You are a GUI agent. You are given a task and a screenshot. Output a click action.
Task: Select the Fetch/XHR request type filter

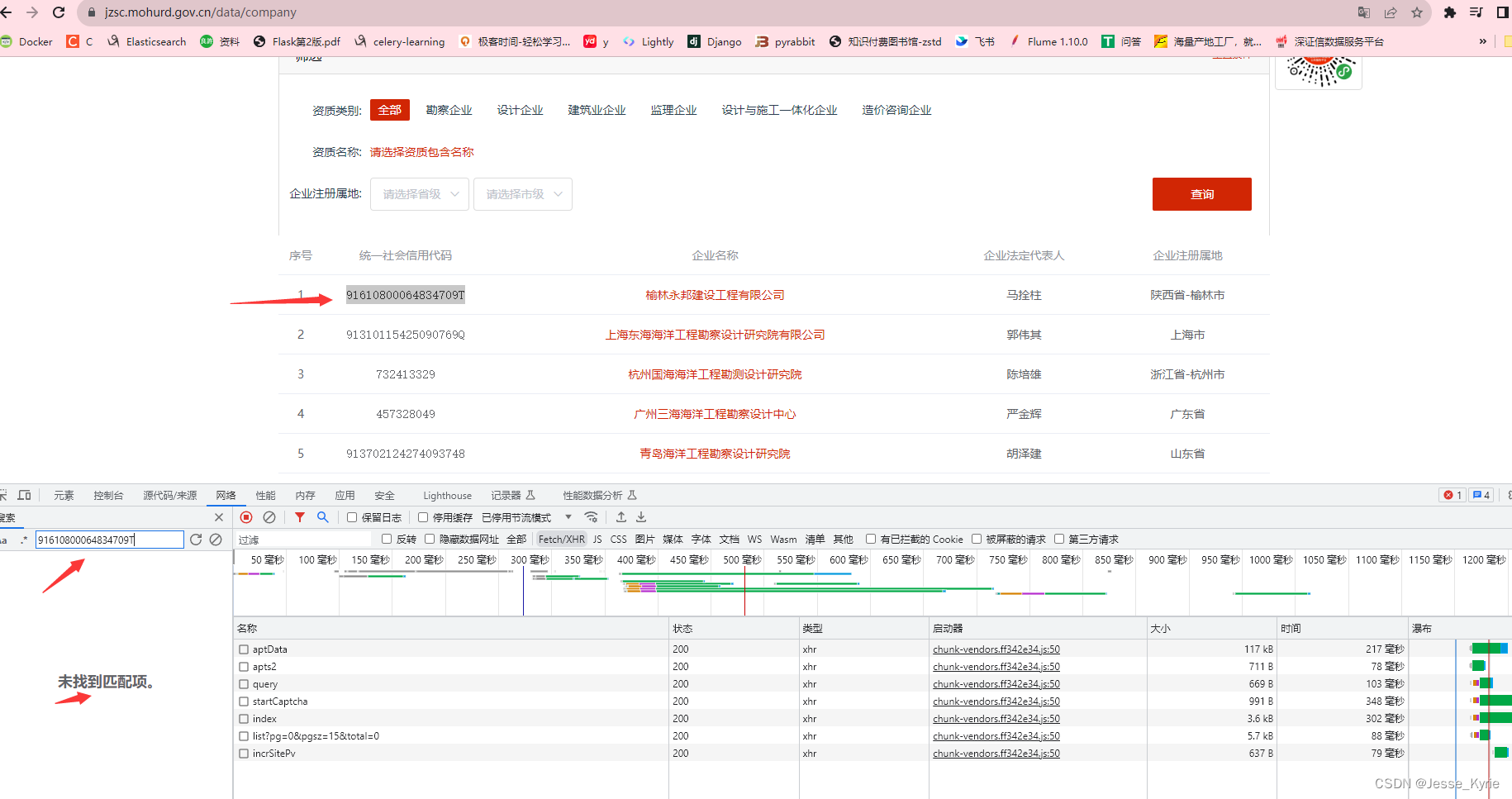coord(561,539)
